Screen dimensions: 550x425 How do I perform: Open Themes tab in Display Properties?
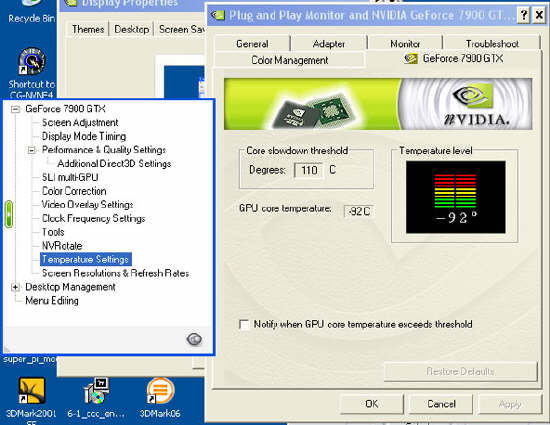pos(88,29)
